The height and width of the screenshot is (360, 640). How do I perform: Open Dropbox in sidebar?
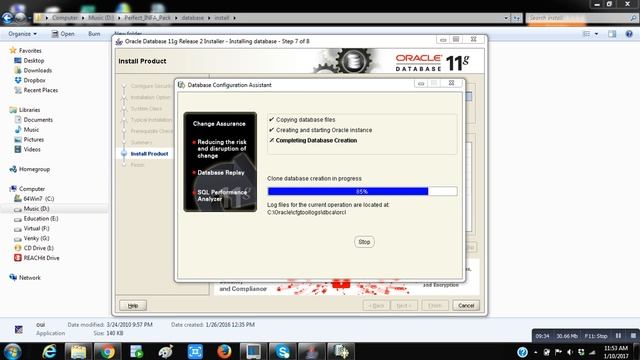point(34,80)
